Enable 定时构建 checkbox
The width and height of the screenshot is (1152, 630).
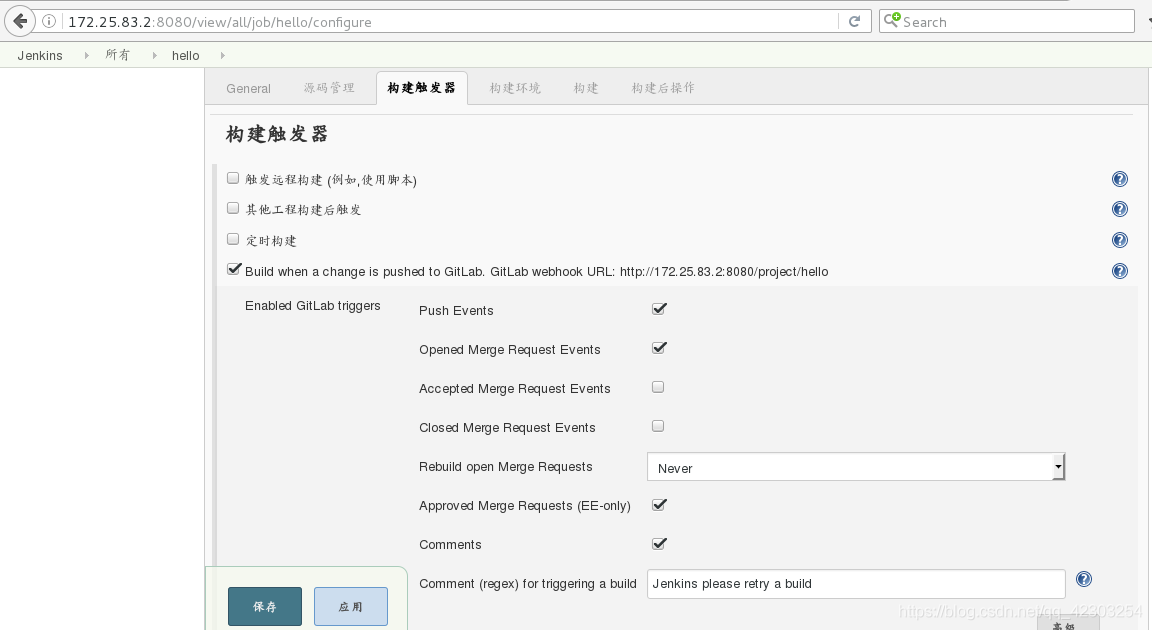[x=233, y=239]
